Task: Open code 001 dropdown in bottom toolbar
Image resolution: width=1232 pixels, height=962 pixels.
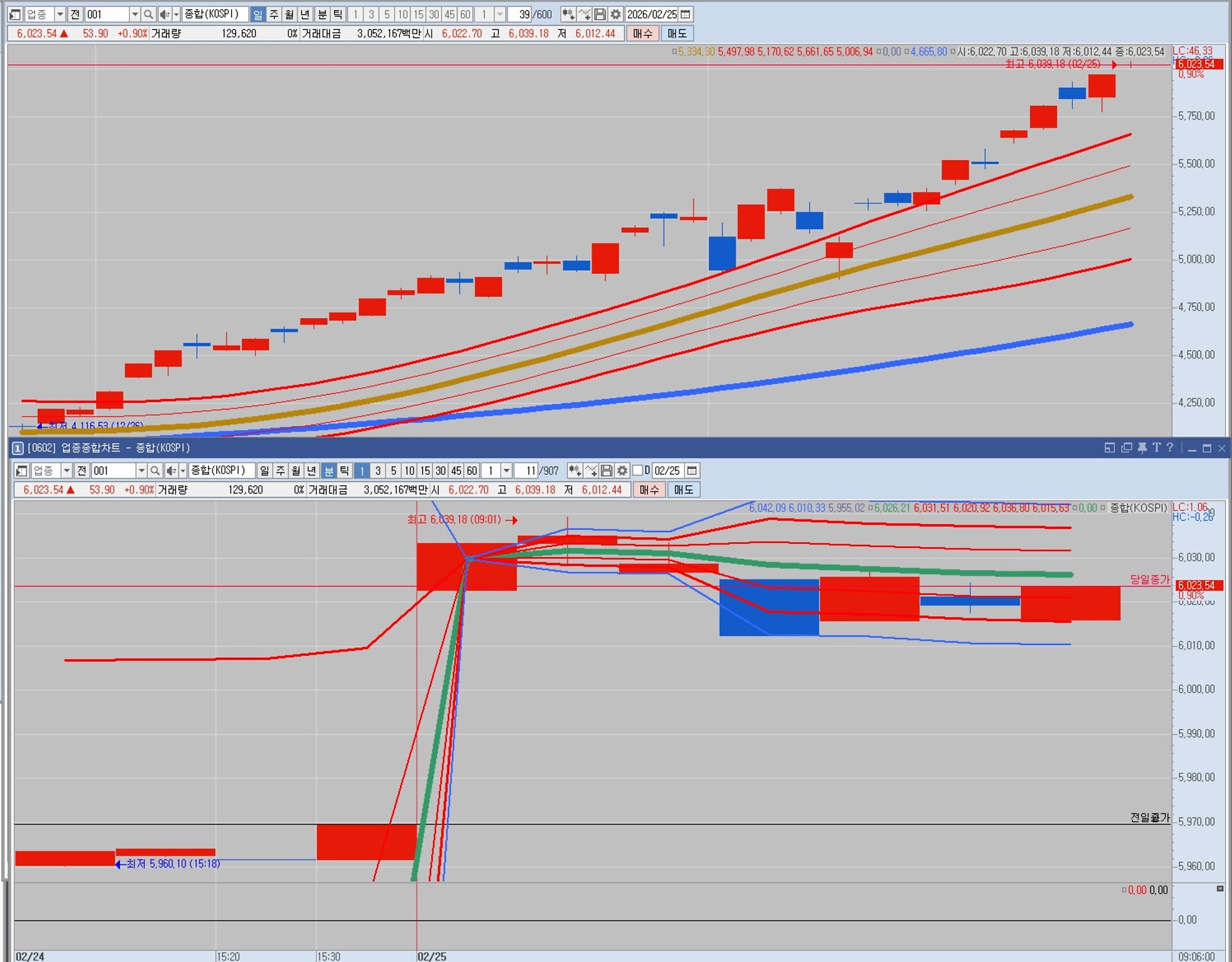Action: (x=141, y=470)
